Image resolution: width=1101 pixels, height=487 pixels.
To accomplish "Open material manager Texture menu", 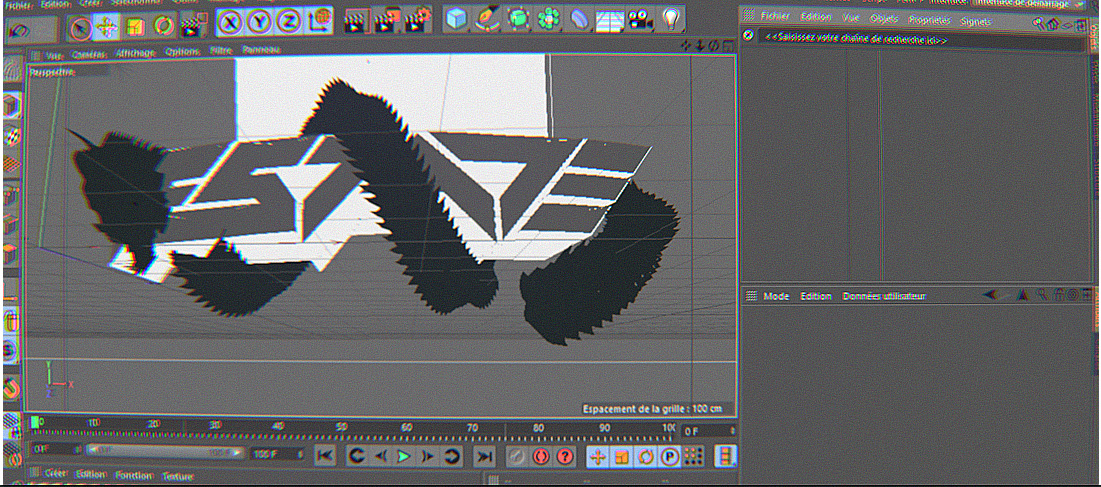I will pos(178,476).
